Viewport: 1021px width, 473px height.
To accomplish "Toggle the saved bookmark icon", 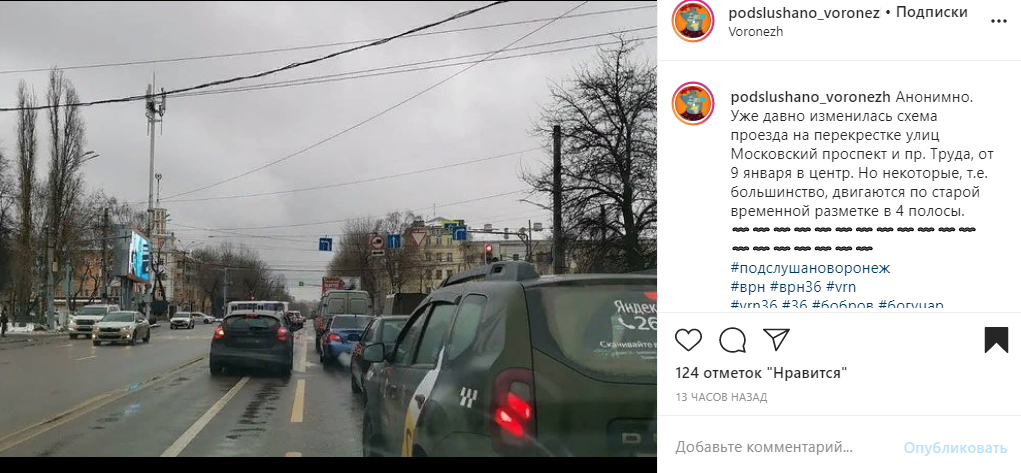I will (x=996, y=340).
